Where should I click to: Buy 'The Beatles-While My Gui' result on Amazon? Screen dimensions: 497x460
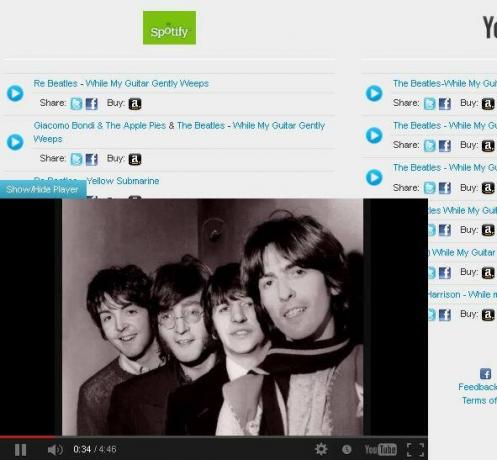[488, 104]
